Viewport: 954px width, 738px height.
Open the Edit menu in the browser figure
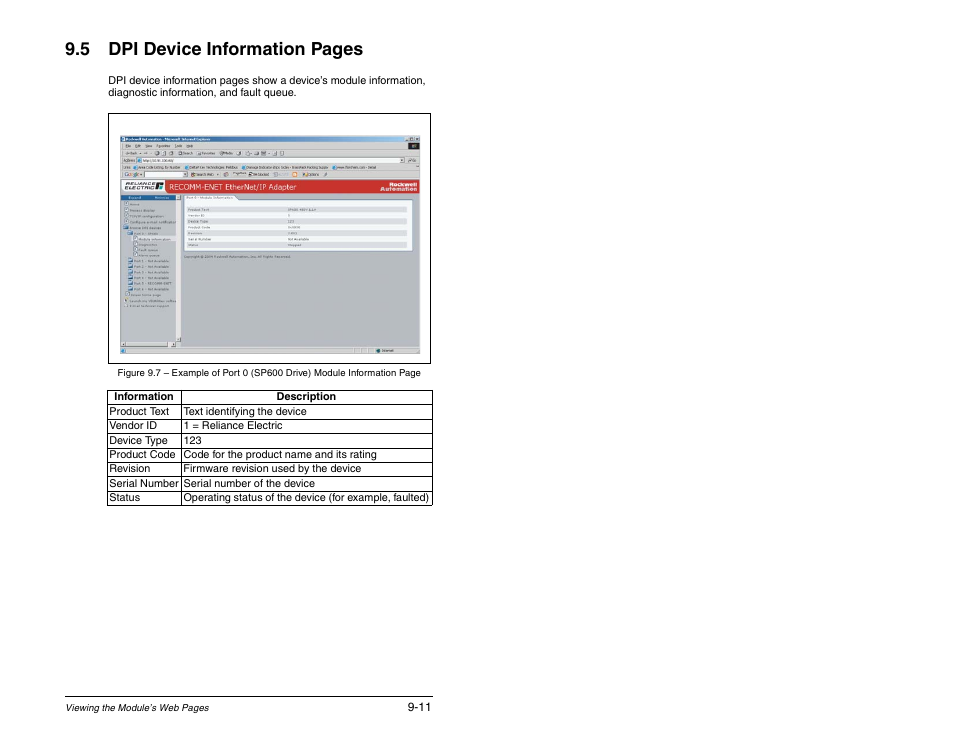[x=138, y=146]
